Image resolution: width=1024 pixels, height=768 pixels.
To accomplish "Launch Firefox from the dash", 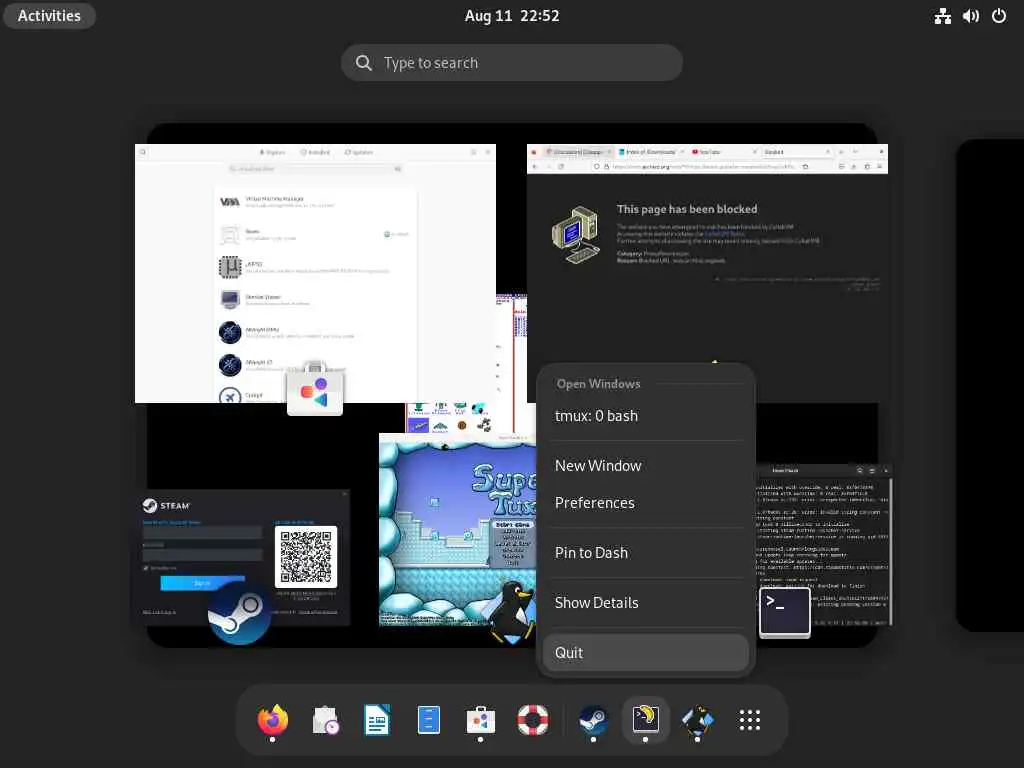I will pyautogui.click(x=272, y=720).
